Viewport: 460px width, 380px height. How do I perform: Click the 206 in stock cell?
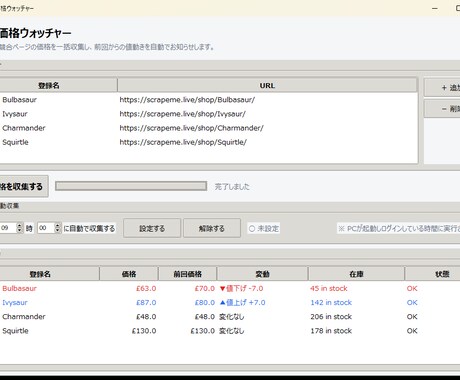(x=331, y=317)
